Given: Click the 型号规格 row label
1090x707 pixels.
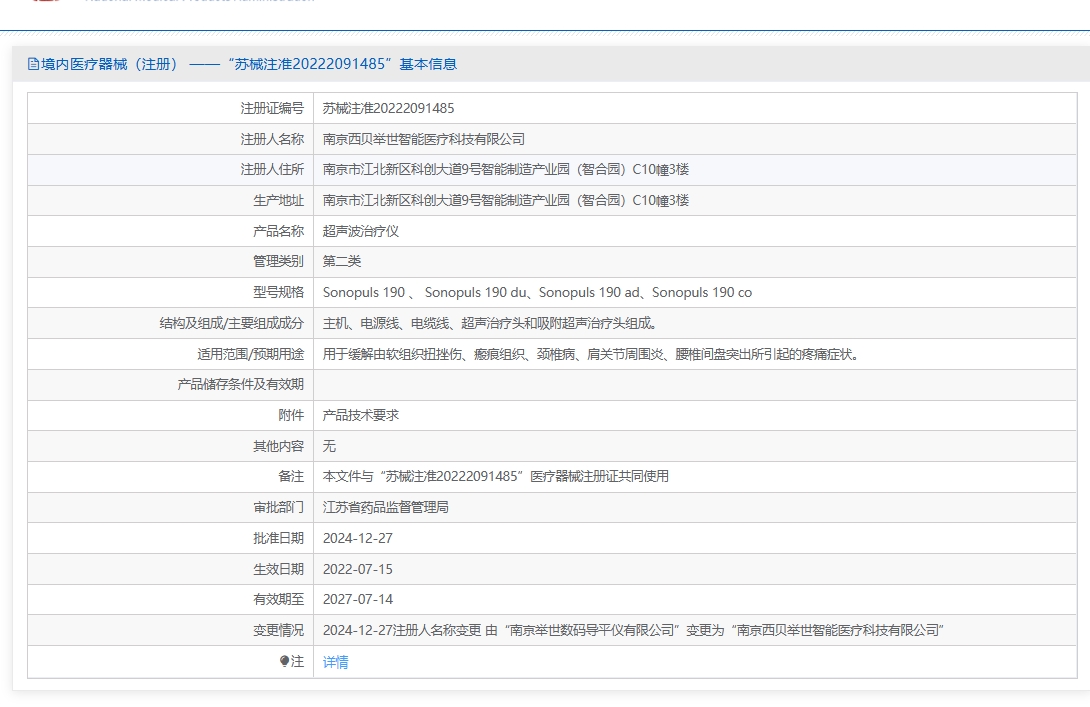Looking at the screenshot, I should click(x=278, y=293).
